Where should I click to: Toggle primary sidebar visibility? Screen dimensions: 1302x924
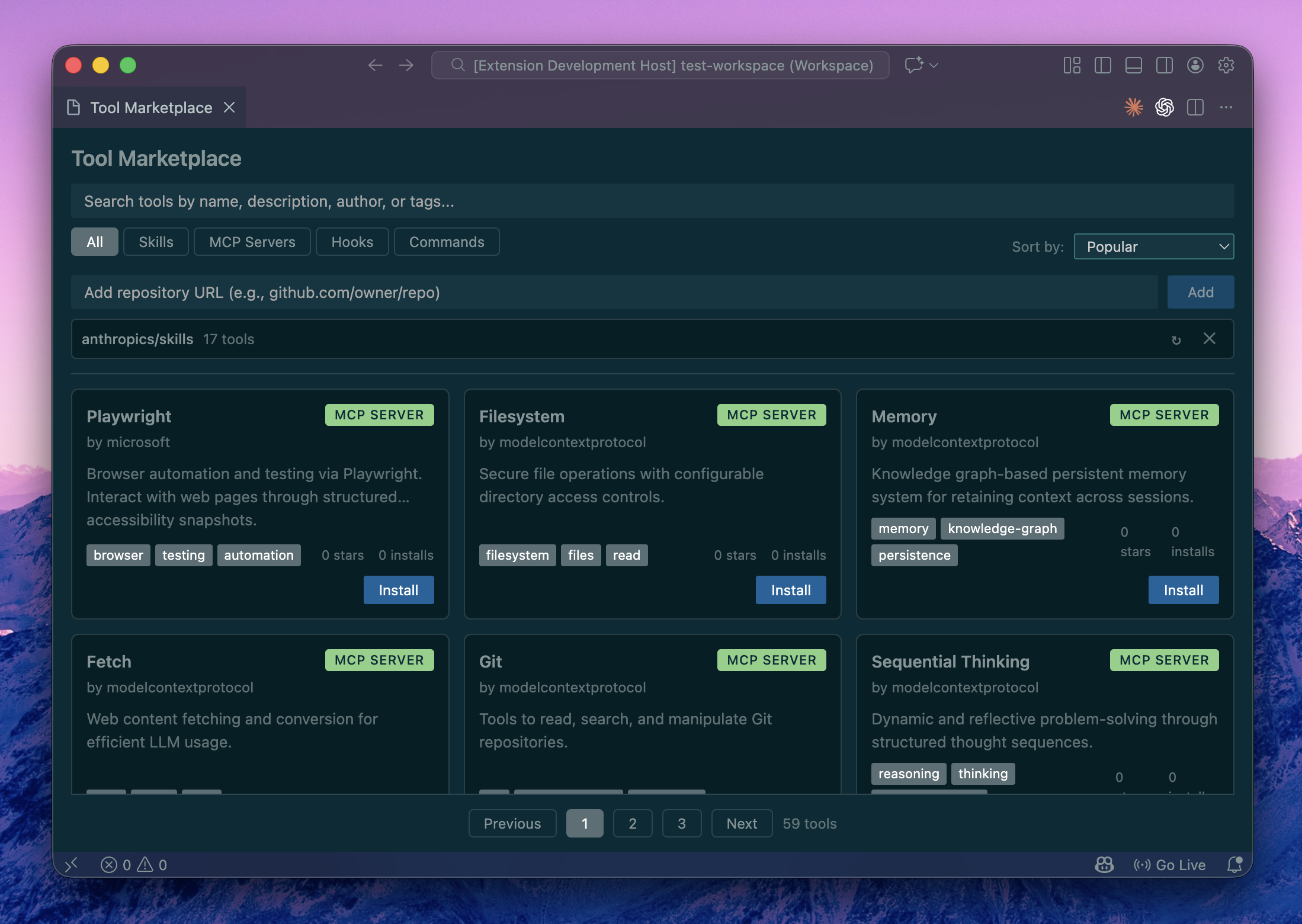pyautogui.click(x=1102, y=65)
